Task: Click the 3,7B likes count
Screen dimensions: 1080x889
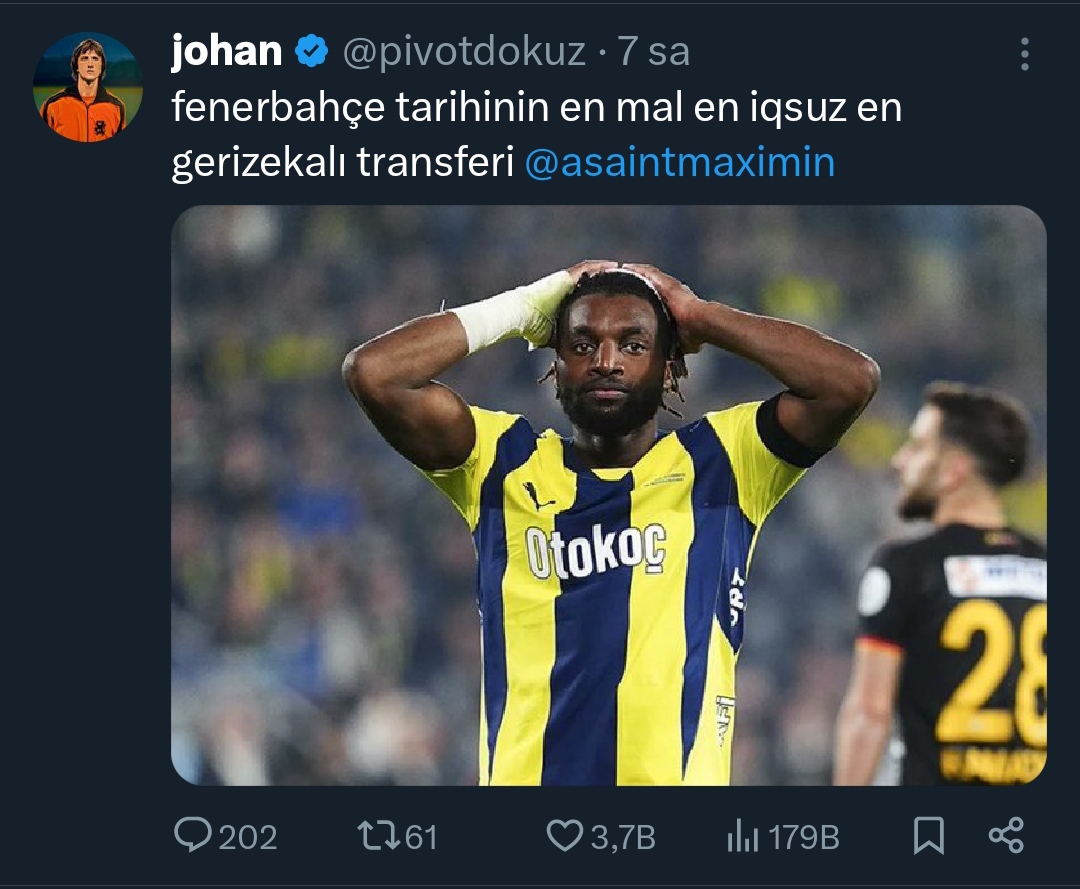Action: pos(623,837)
